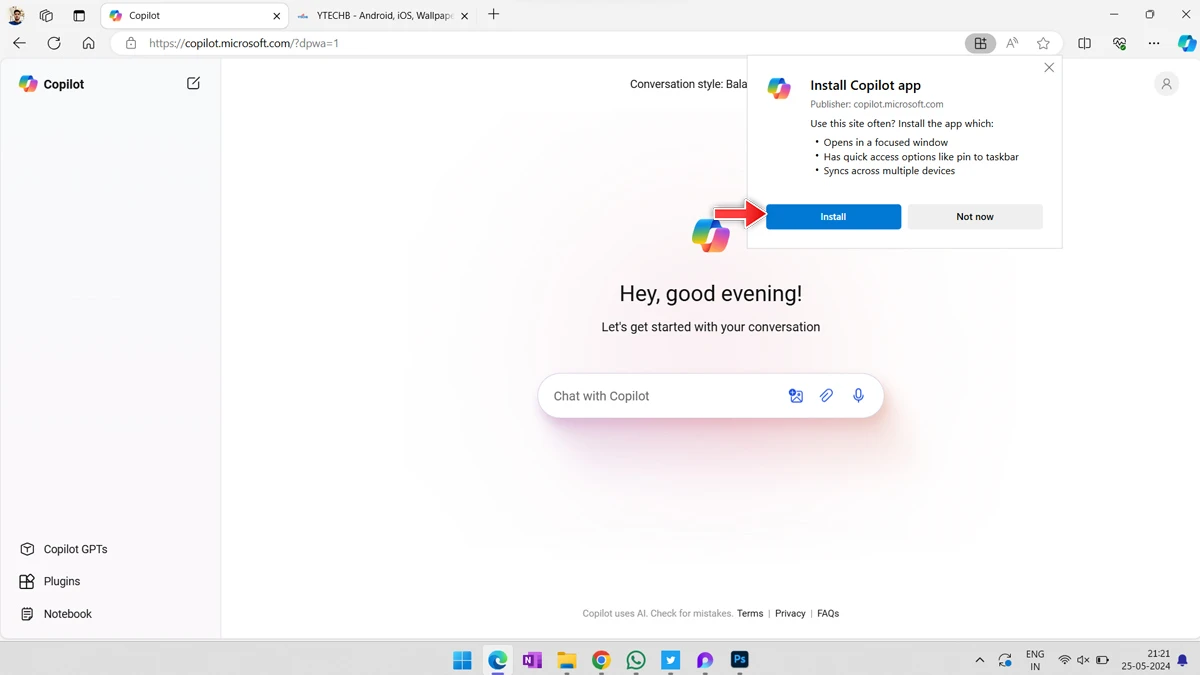Click the microphone icon in chat box
This screenshot has width=1200, height=675.
[x=858, y=396]
